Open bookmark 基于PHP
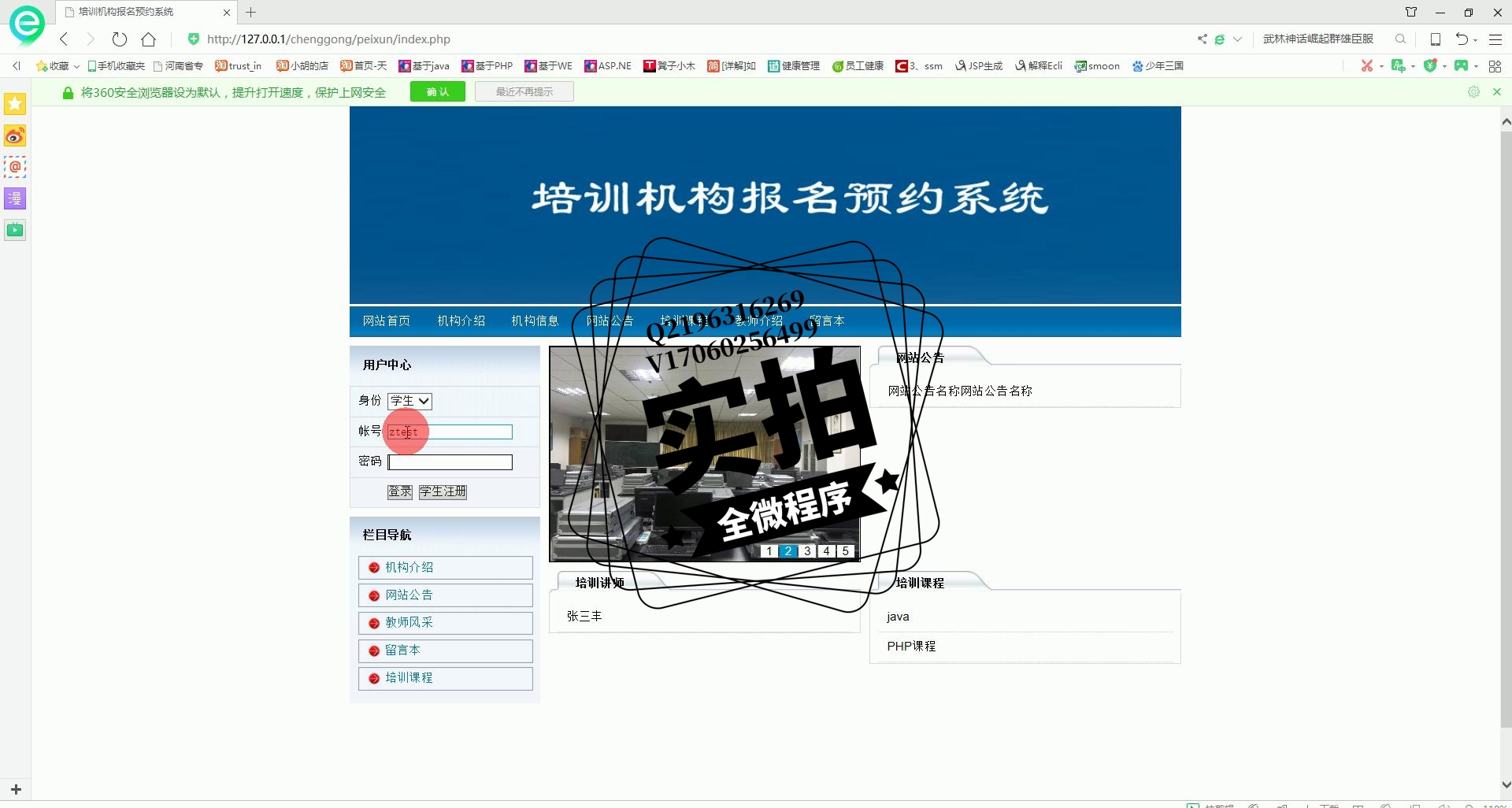1512x808 pixels. 487,66
